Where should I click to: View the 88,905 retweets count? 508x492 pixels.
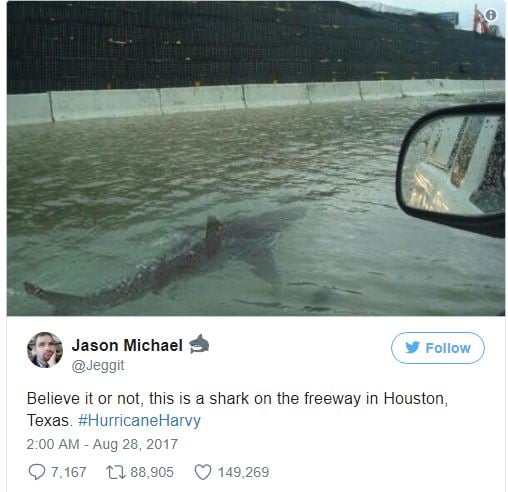[x=152, y=472]
